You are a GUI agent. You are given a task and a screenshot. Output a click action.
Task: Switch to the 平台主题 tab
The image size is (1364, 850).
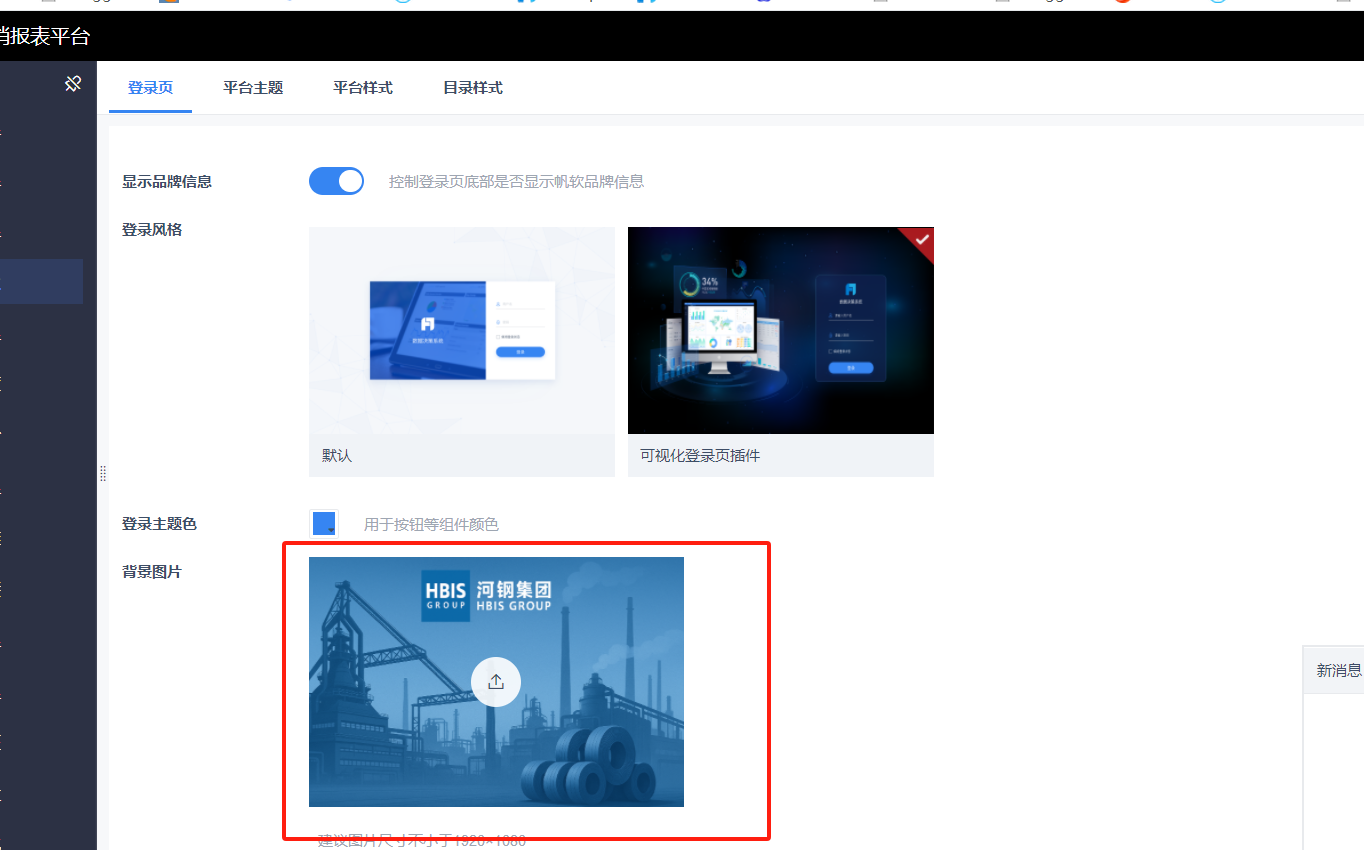pyautogui.click(x=253, y=88)
